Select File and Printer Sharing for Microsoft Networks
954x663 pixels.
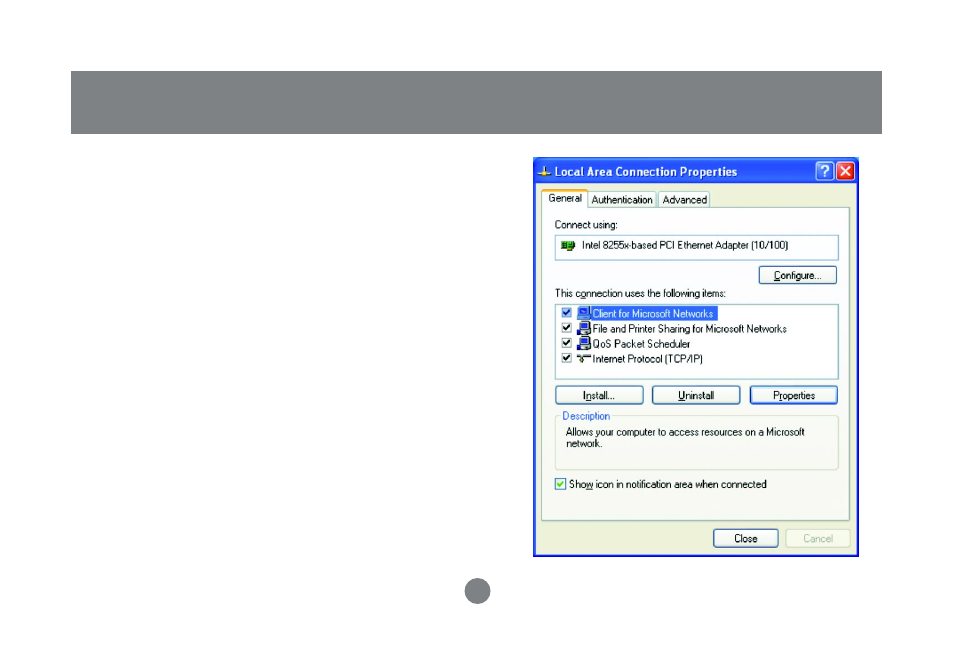click(689, 328)
